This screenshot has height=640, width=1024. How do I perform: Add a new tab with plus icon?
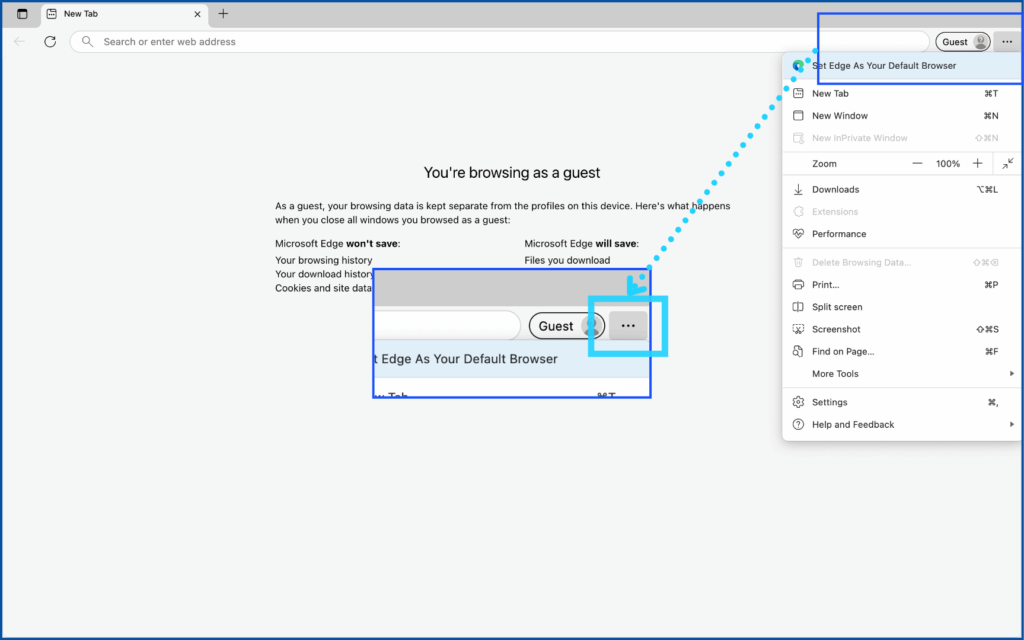point(223,14)
